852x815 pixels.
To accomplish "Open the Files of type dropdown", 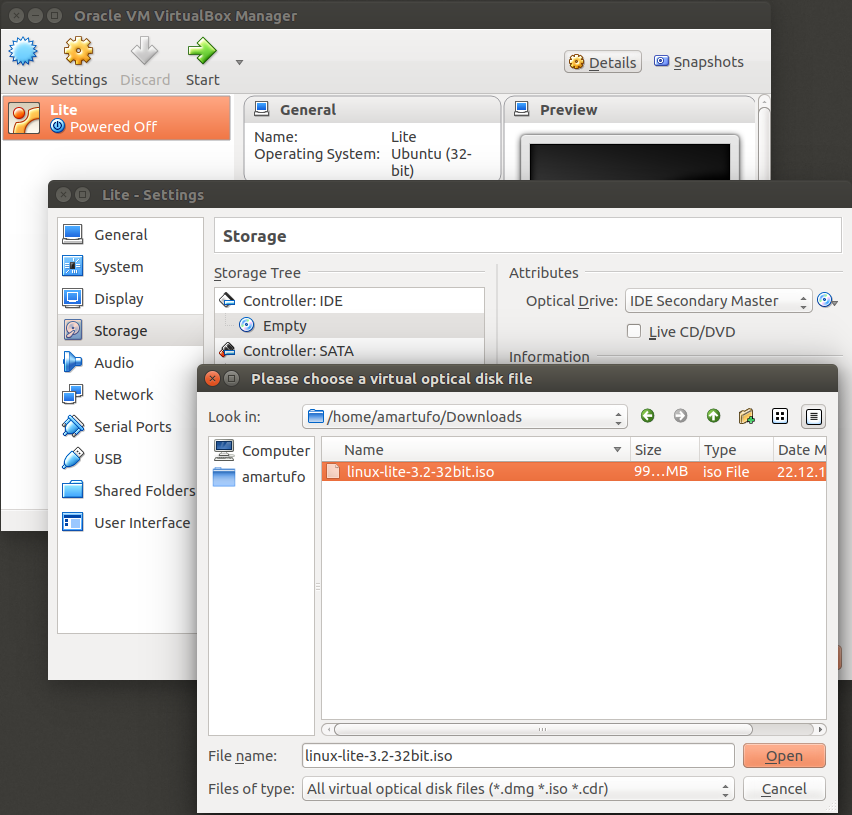I will tap(518, 788).
